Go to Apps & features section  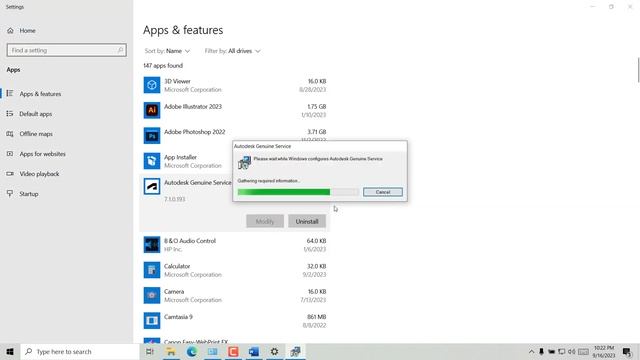40,94
